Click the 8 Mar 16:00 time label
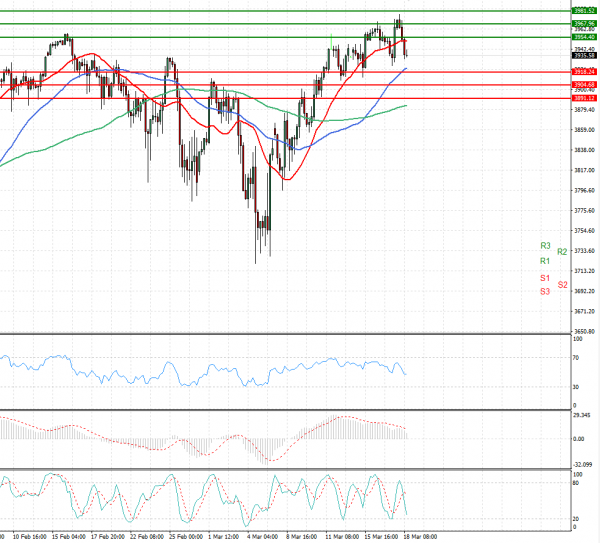Screen dimensions: 600x543 coord(302,537)
